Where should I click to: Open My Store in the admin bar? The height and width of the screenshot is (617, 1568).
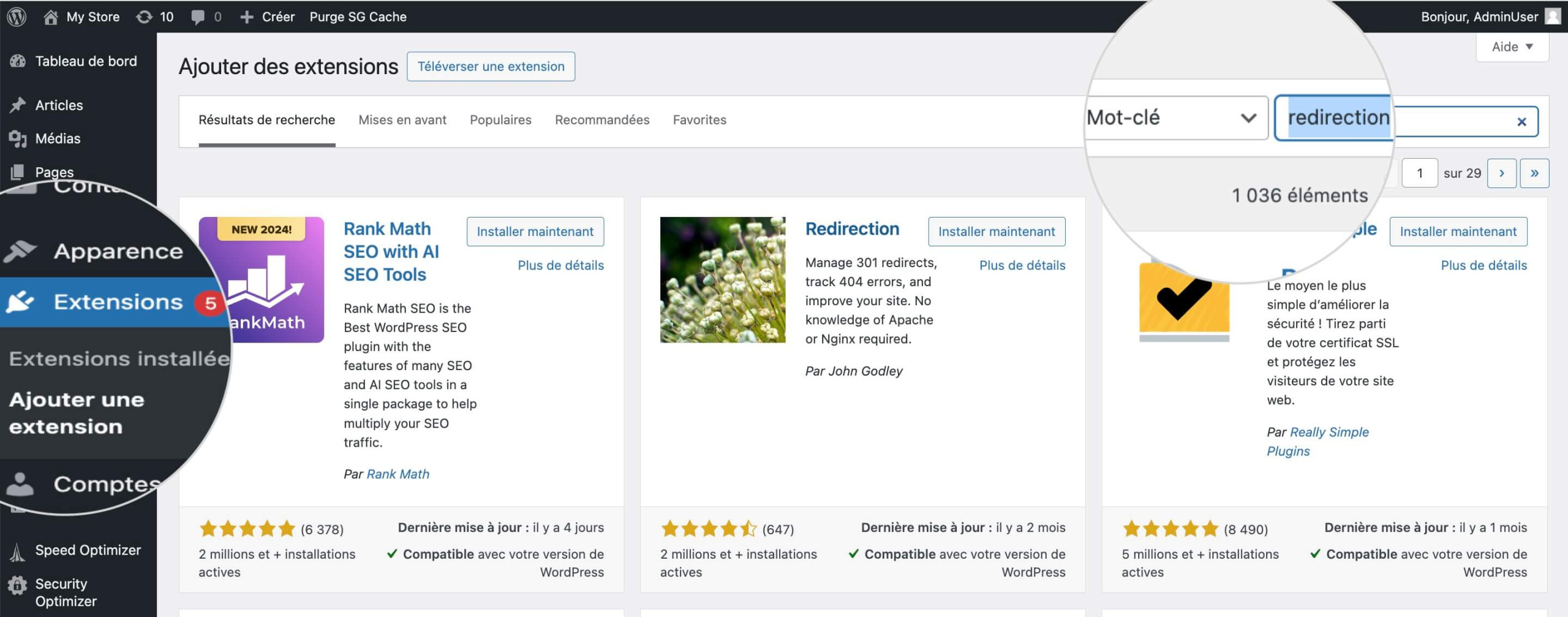point(92,17)
